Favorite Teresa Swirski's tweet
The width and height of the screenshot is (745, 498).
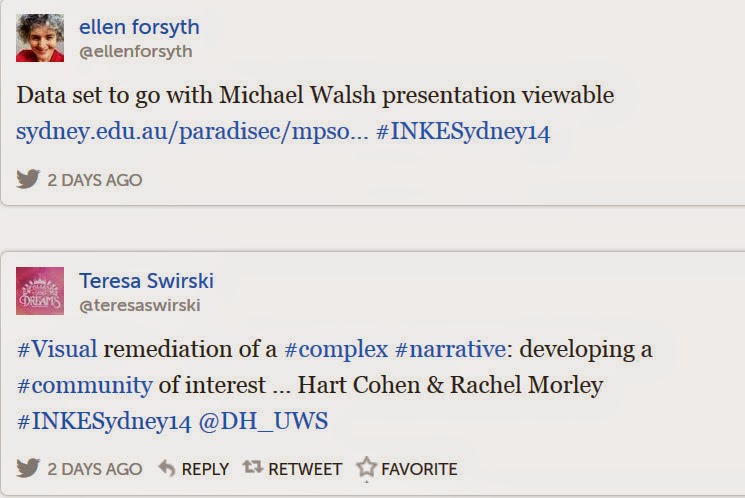point(407,468)
